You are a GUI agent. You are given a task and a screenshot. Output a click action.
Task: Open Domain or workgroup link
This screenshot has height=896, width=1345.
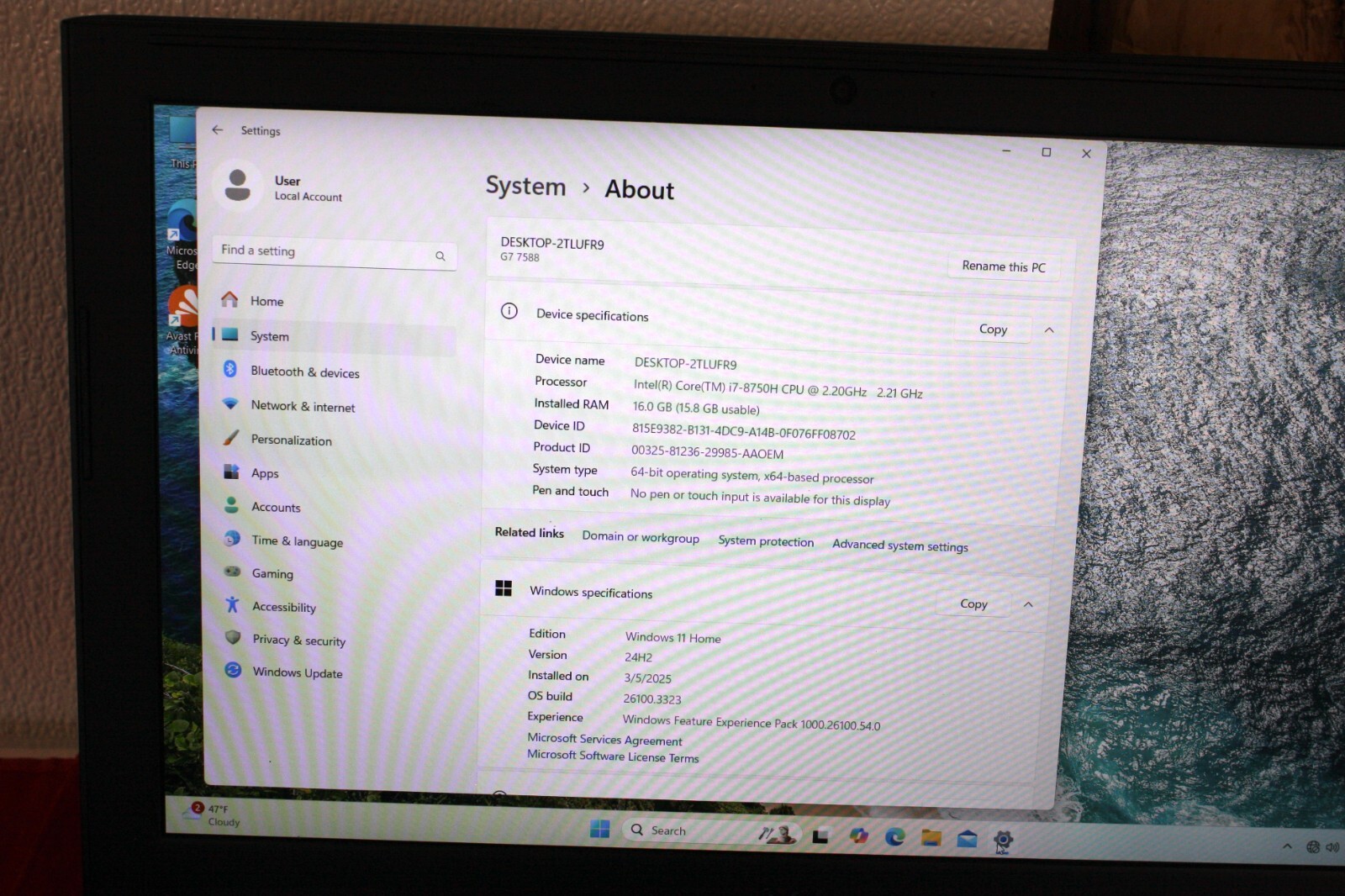pyautogui.click(x=641, y=537)
